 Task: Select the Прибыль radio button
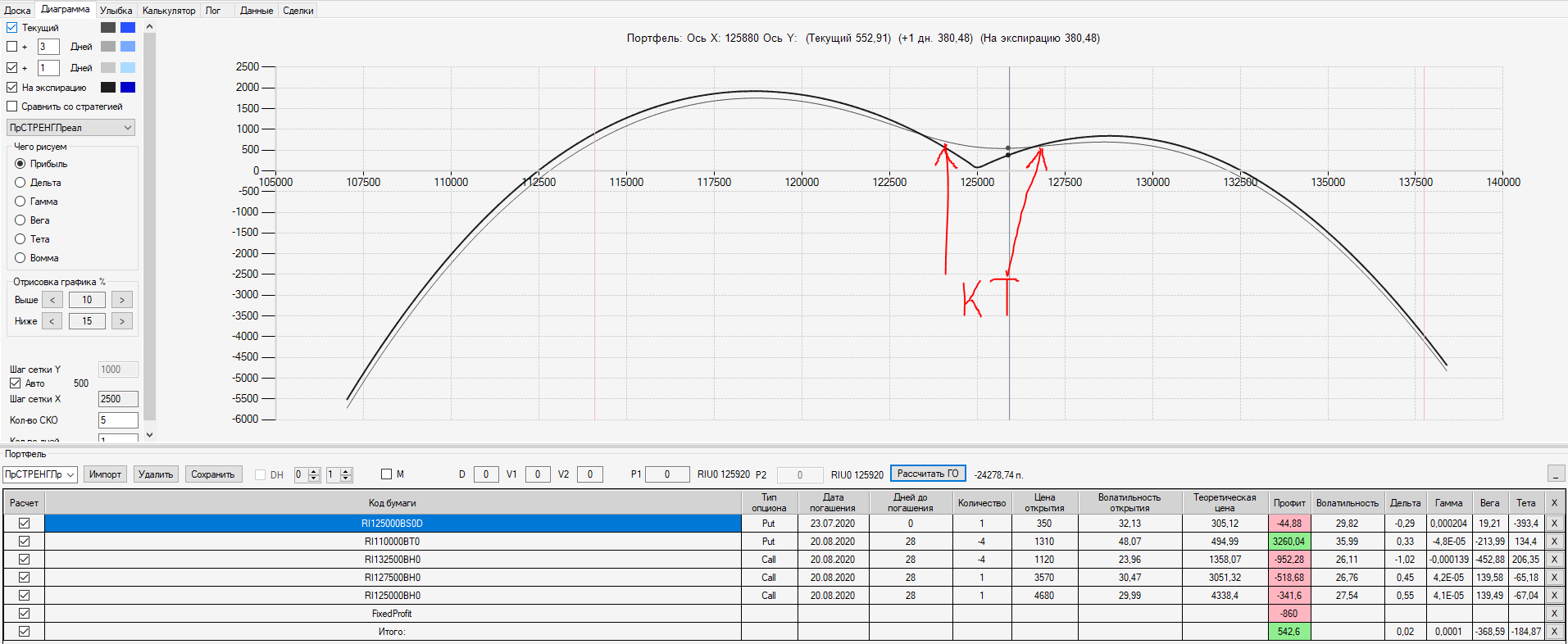pyautogui.click(x=20, y=164)
